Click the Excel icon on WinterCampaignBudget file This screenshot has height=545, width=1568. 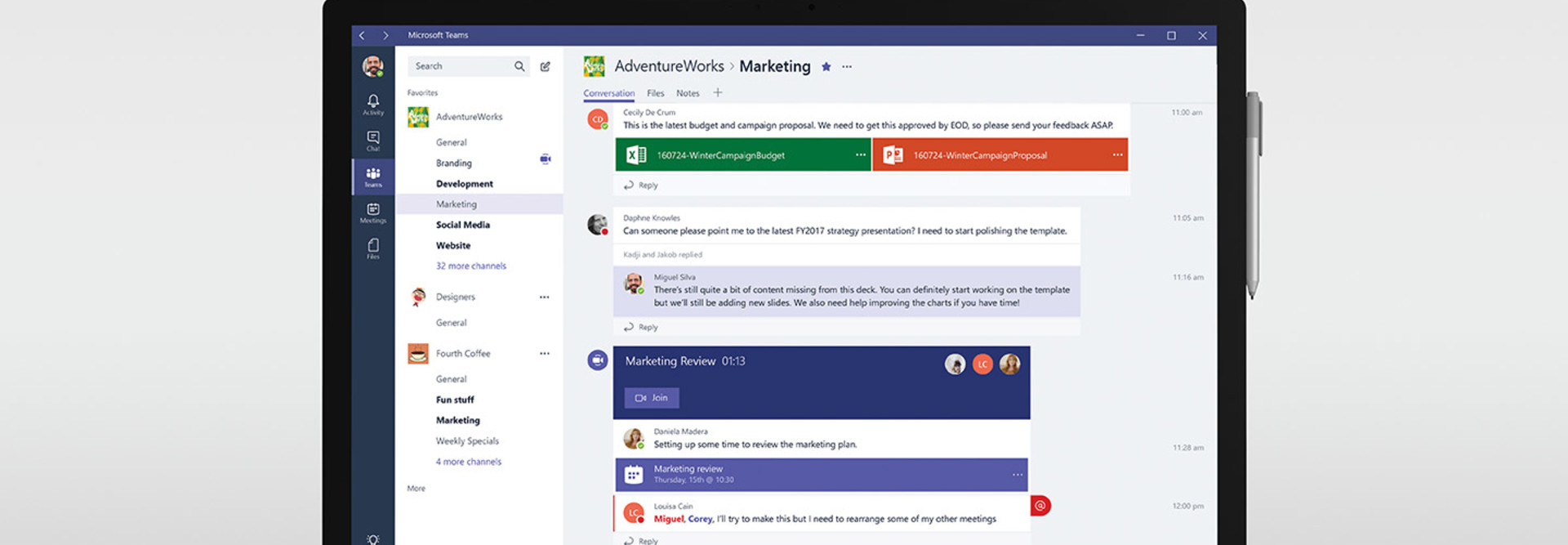[x=636, y=154]
